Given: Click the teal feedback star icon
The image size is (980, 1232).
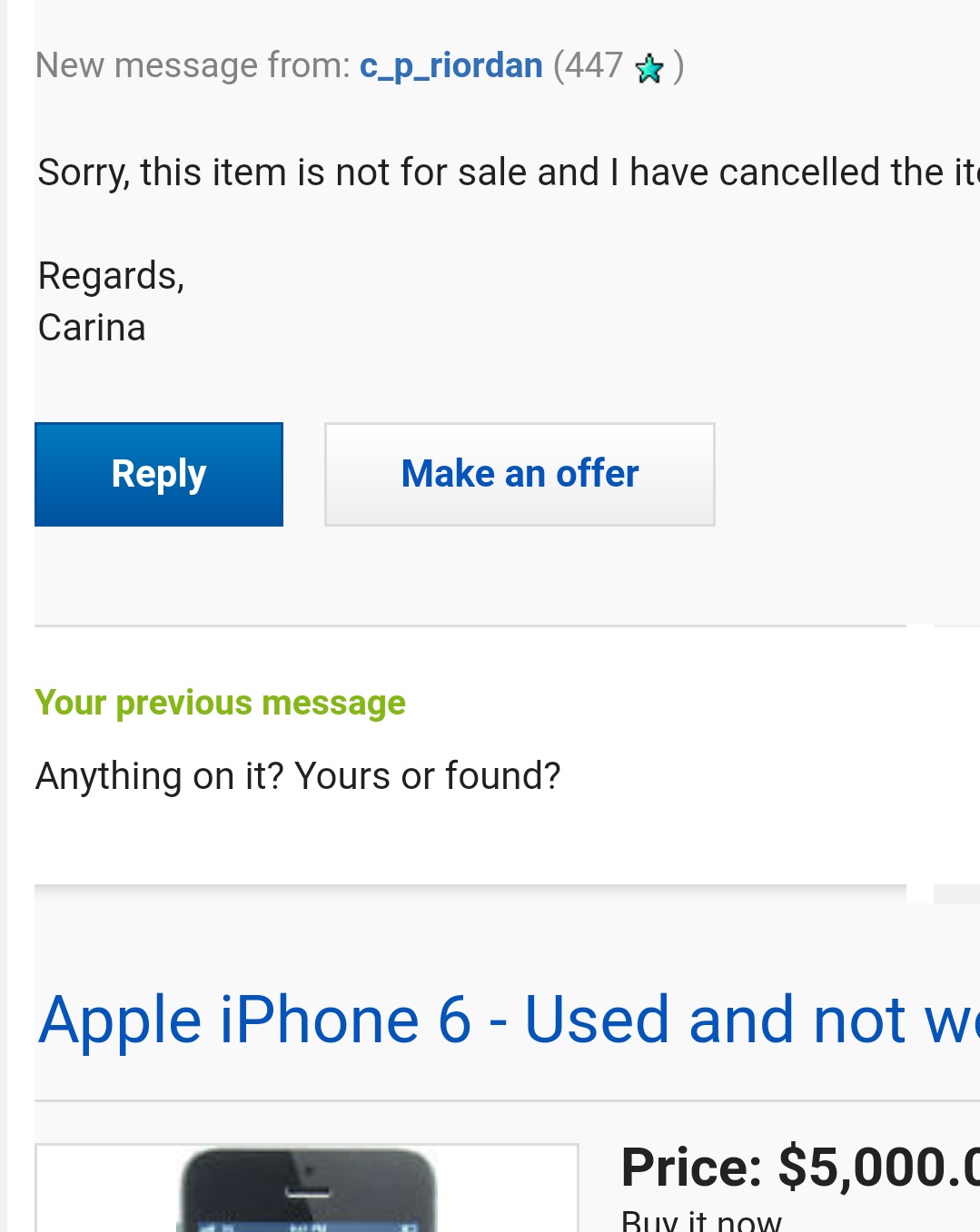Looking at the screenshot, I should click(x=649, y=68).
